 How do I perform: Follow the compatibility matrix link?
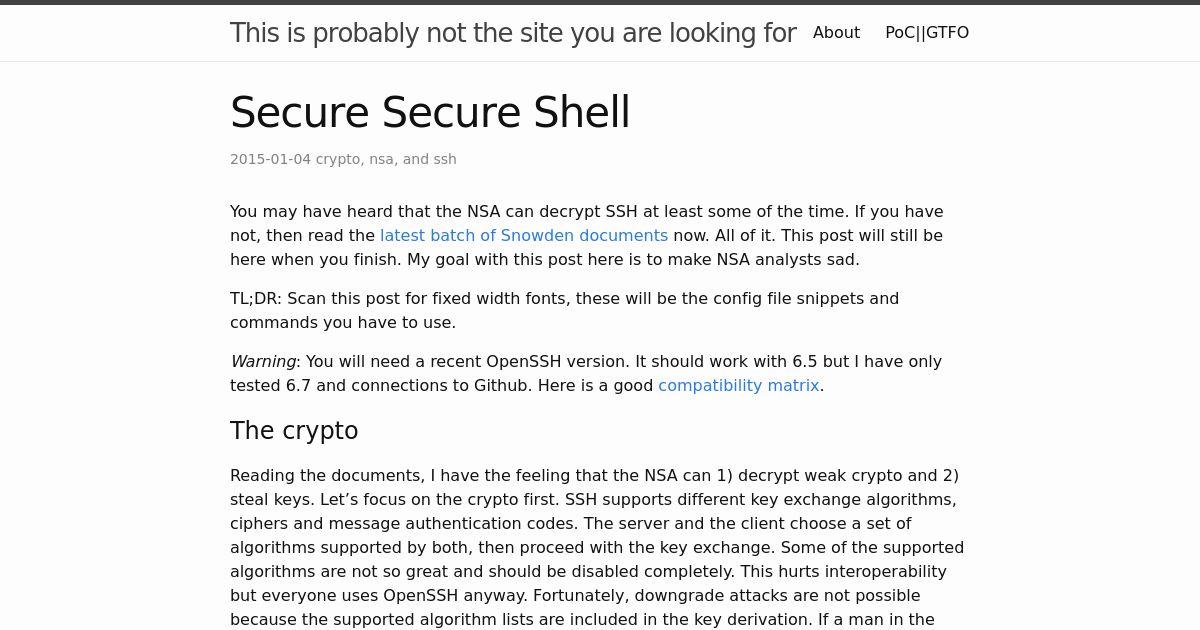pyautogui.click(x=739, y=386)
